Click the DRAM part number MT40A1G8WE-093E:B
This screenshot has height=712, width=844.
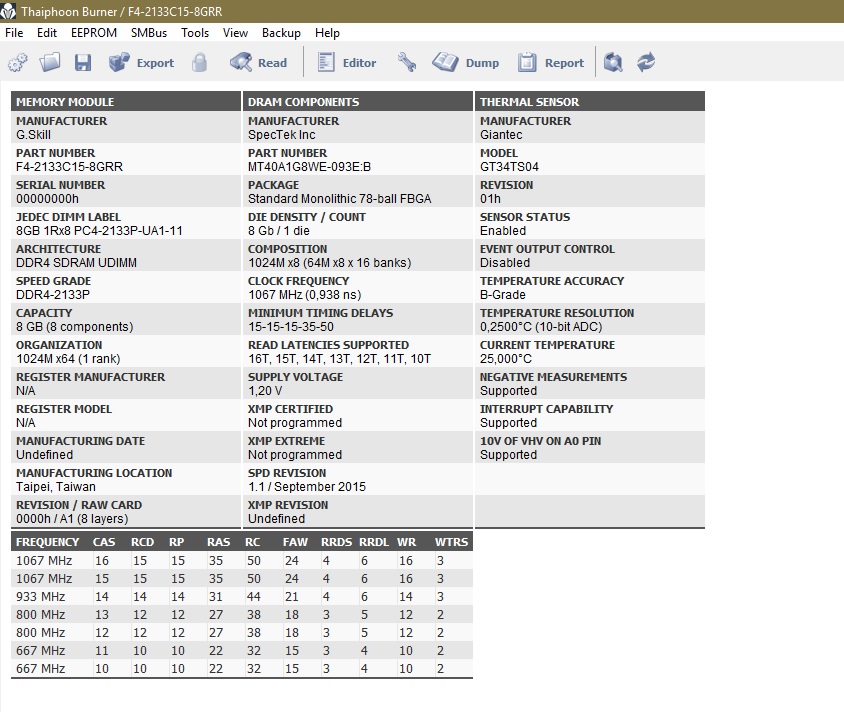click(x=310, y=167)
